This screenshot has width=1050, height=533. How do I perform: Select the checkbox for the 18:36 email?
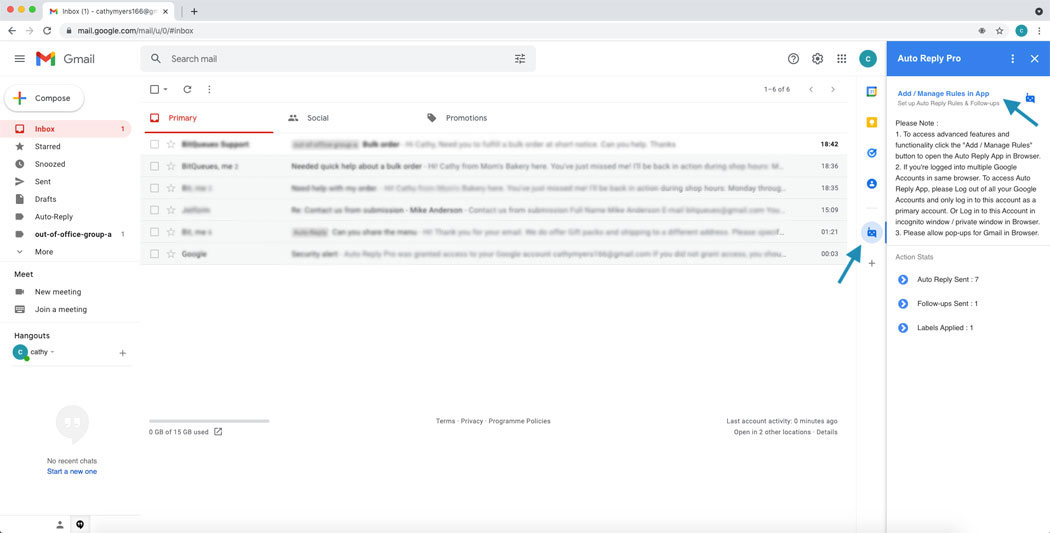tap(155, 166)
